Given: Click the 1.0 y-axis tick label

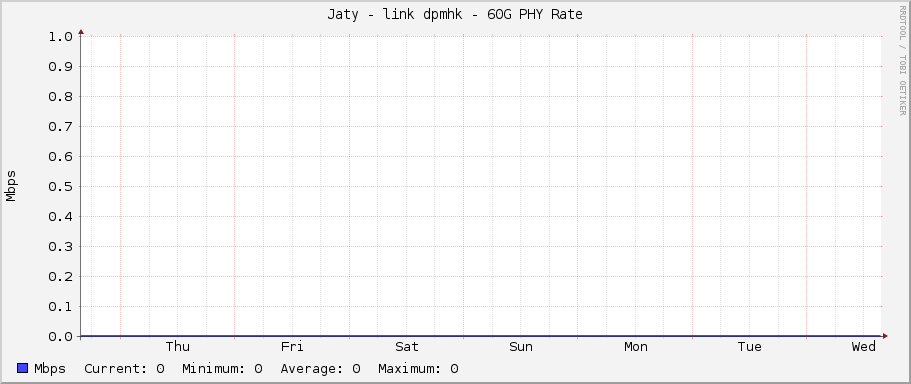Looking at the screenshot, I should pos(61,37).
